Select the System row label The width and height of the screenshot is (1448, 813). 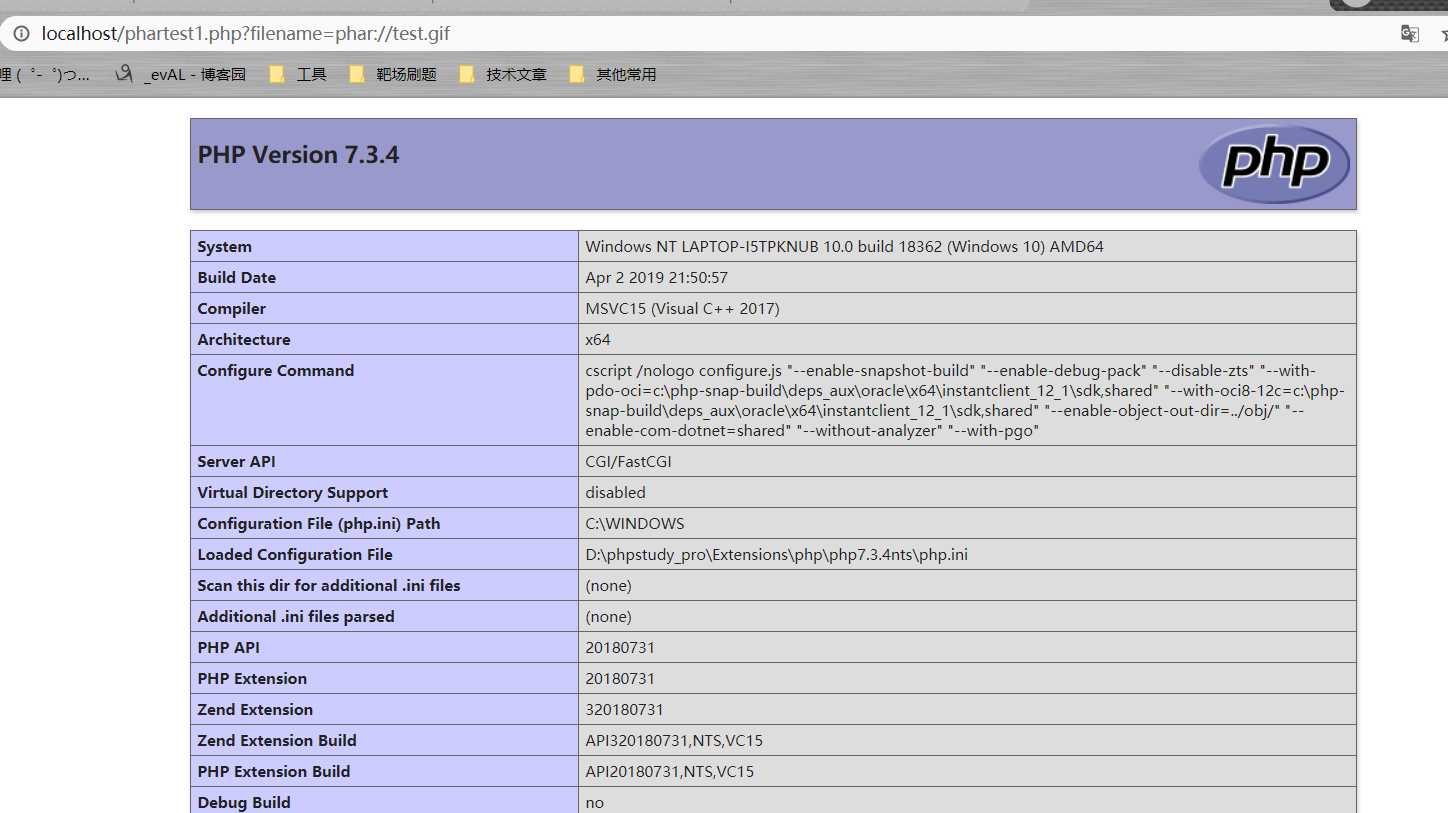(224, 247)
